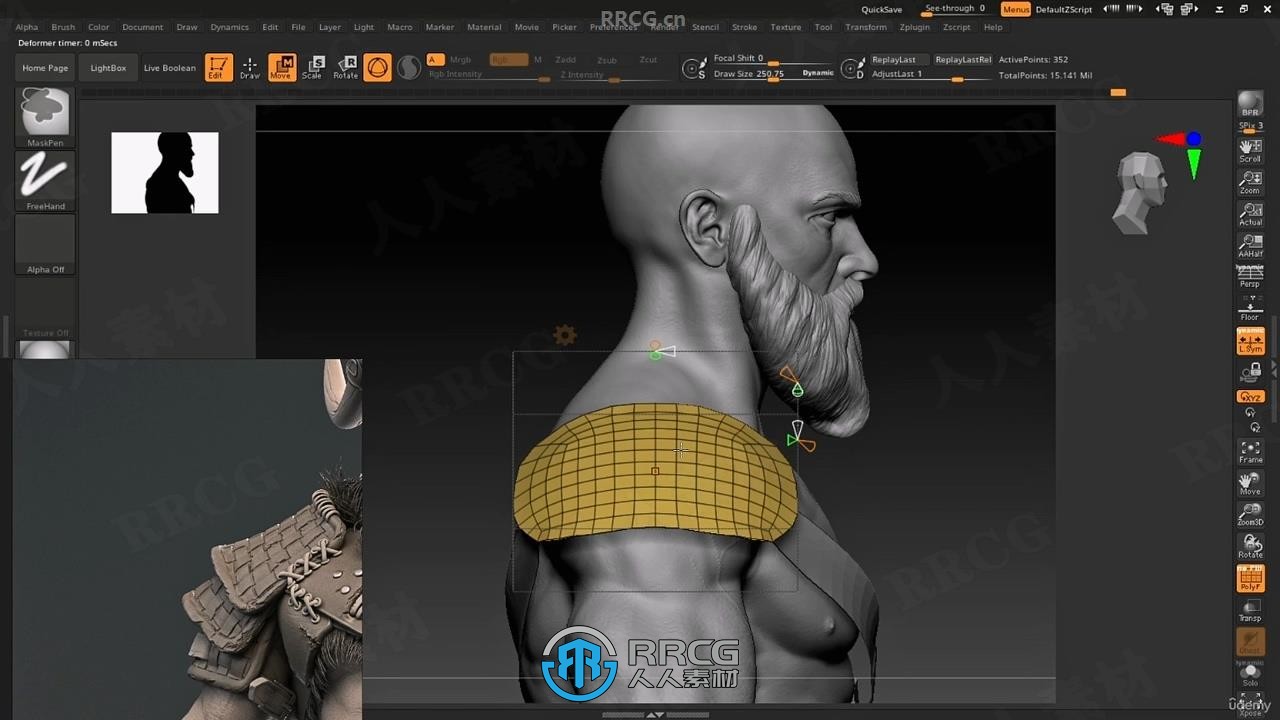Click the Move view icon in right shelf
The image size is (1280, 720).
tap(1250, 484)
